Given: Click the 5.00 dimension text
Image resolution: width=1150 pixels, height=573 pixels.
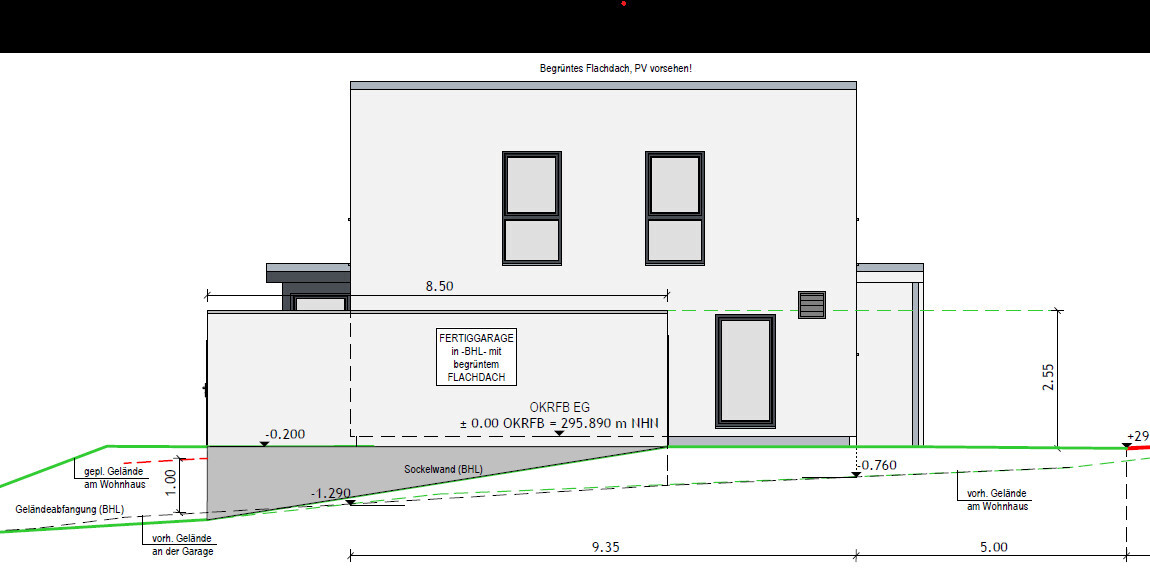Looking at the screenshot, I should coord(993,547).
